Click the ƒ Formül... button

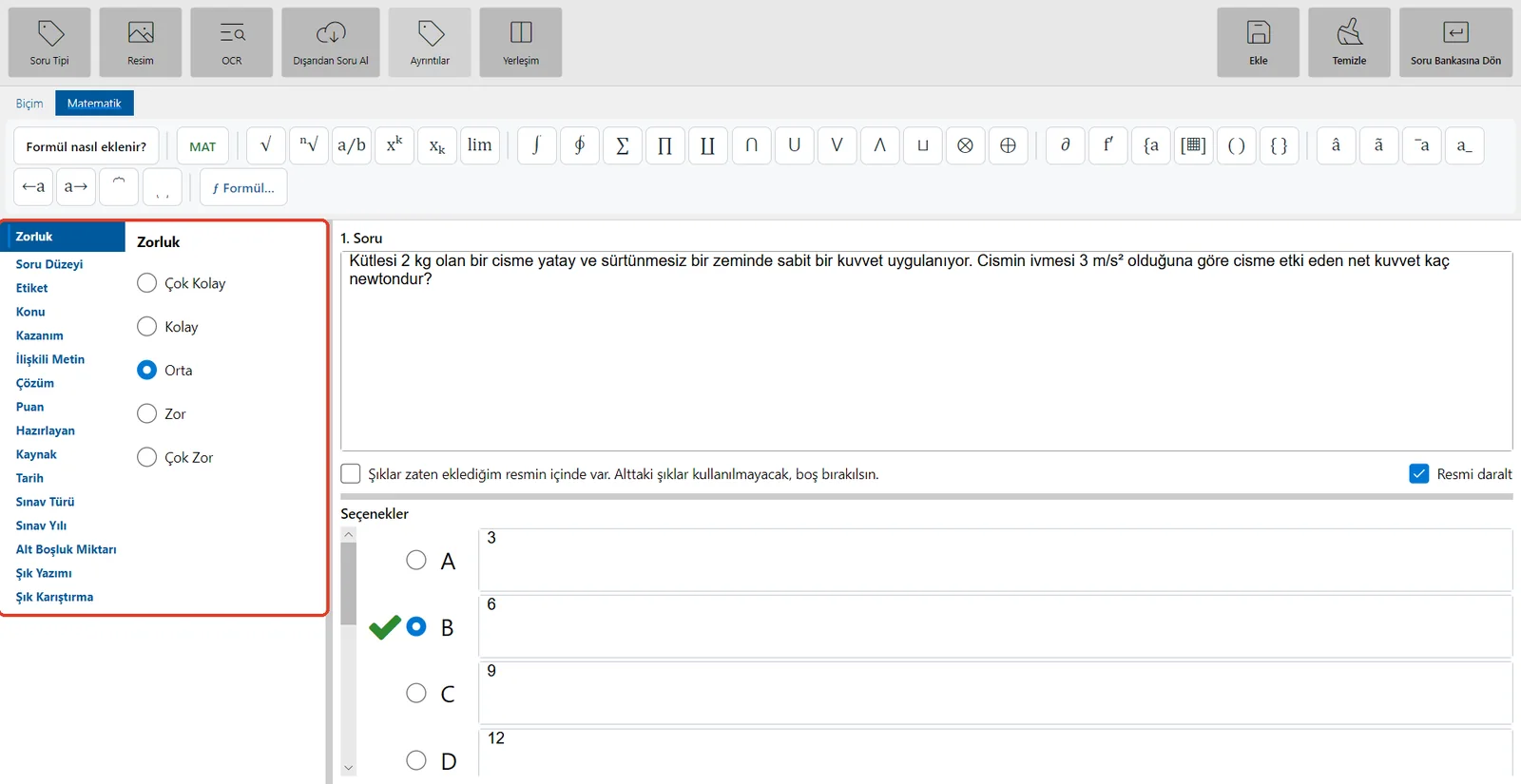tap(243, 187)
